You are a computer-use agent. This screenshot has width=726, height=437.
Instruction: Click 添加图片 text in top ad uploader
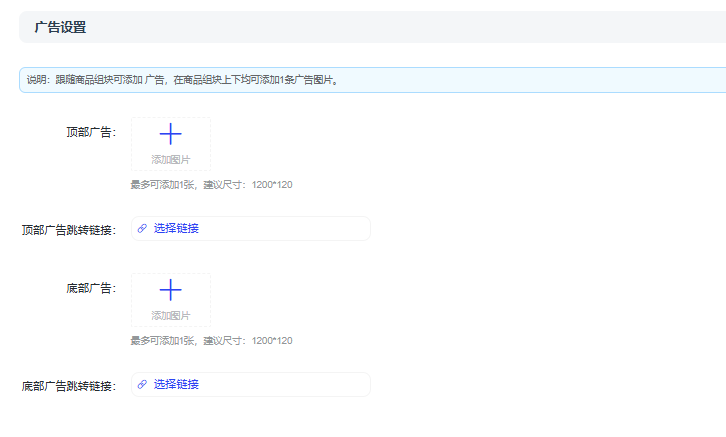coord(171,160)
